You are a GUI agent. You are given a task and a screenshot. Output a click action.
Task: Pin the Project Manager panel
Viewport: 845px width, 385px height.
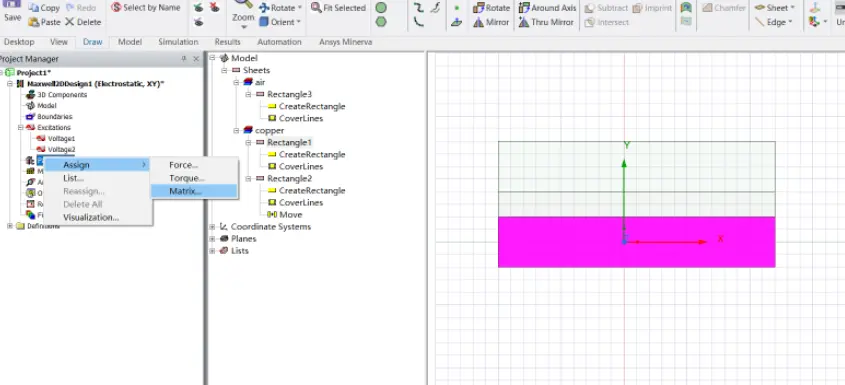(184, 59)
